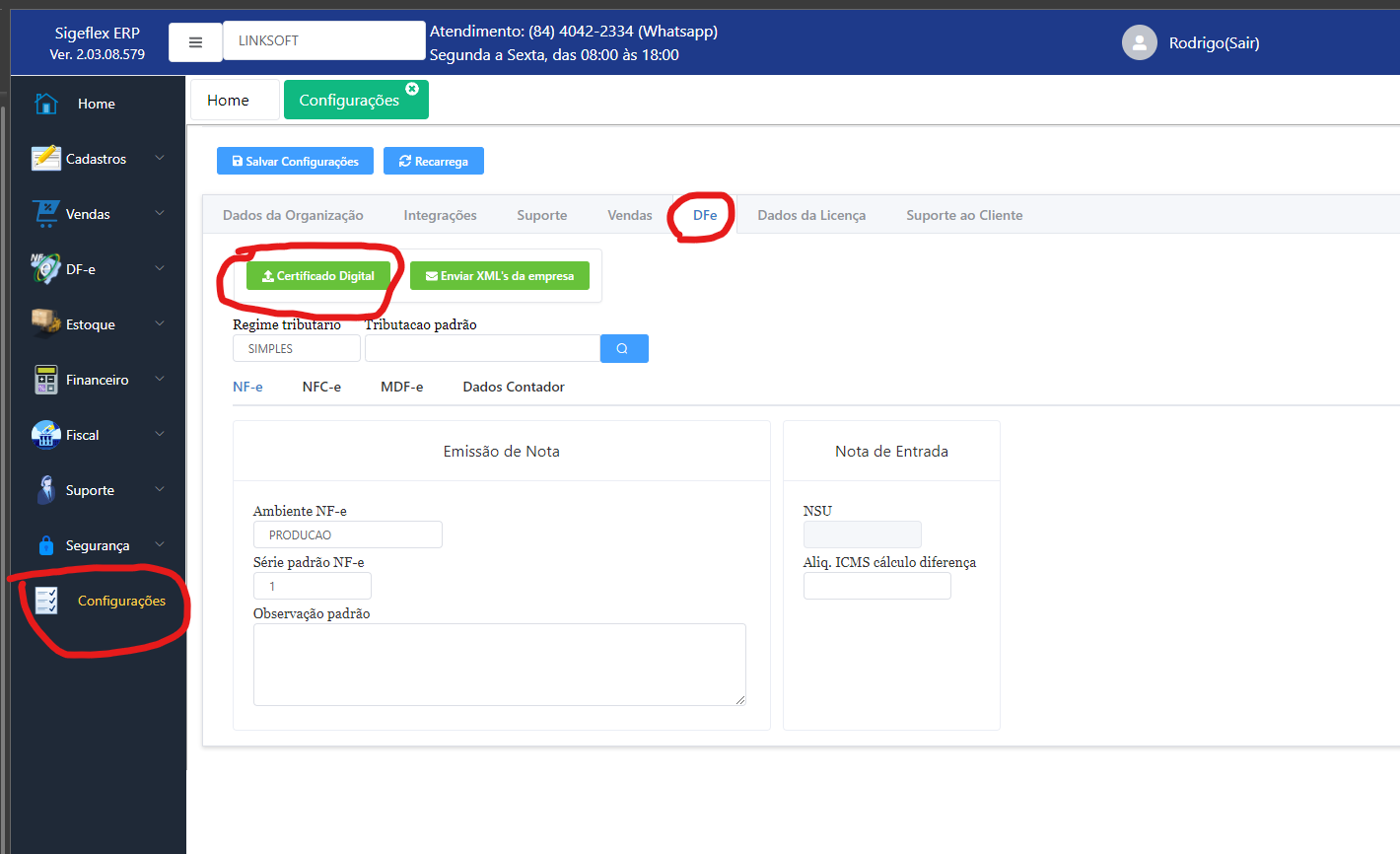Image resolution: width=1400 pixels, height=854 pixels.
Task: Click the Rodrigo(Sair) logout link
Action: tap(1214, 42)
